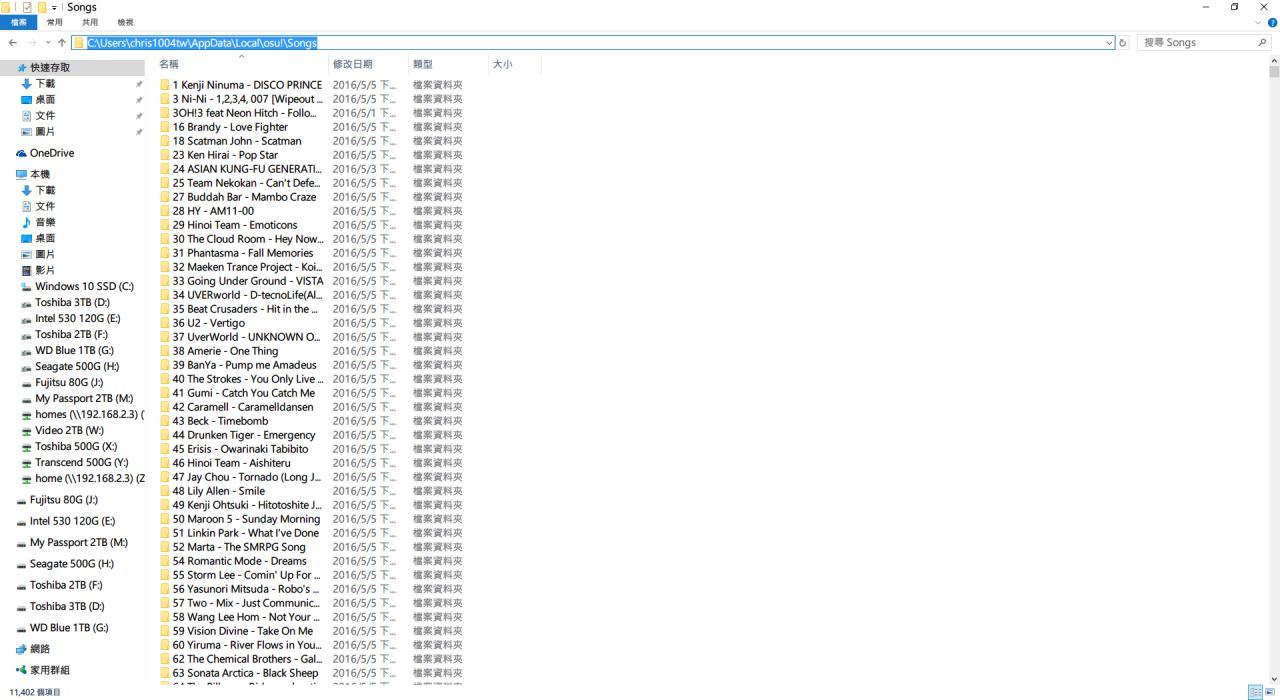Expand address bar history dropdown
Viewport: 1280px width, 700px height.
(1109, 43)
